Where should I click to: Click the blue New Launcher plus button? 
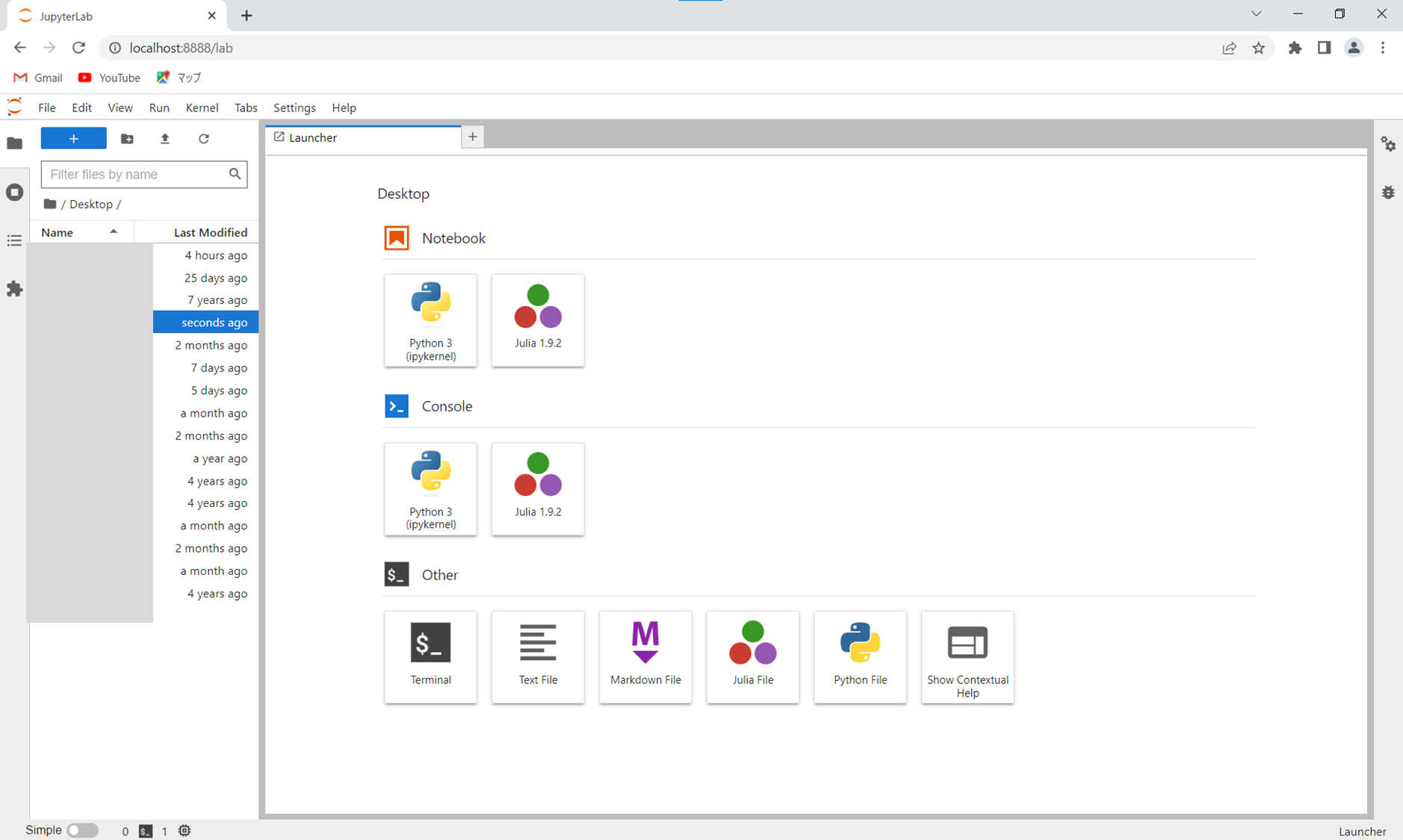pyautogui.click(x=73, y=138)
